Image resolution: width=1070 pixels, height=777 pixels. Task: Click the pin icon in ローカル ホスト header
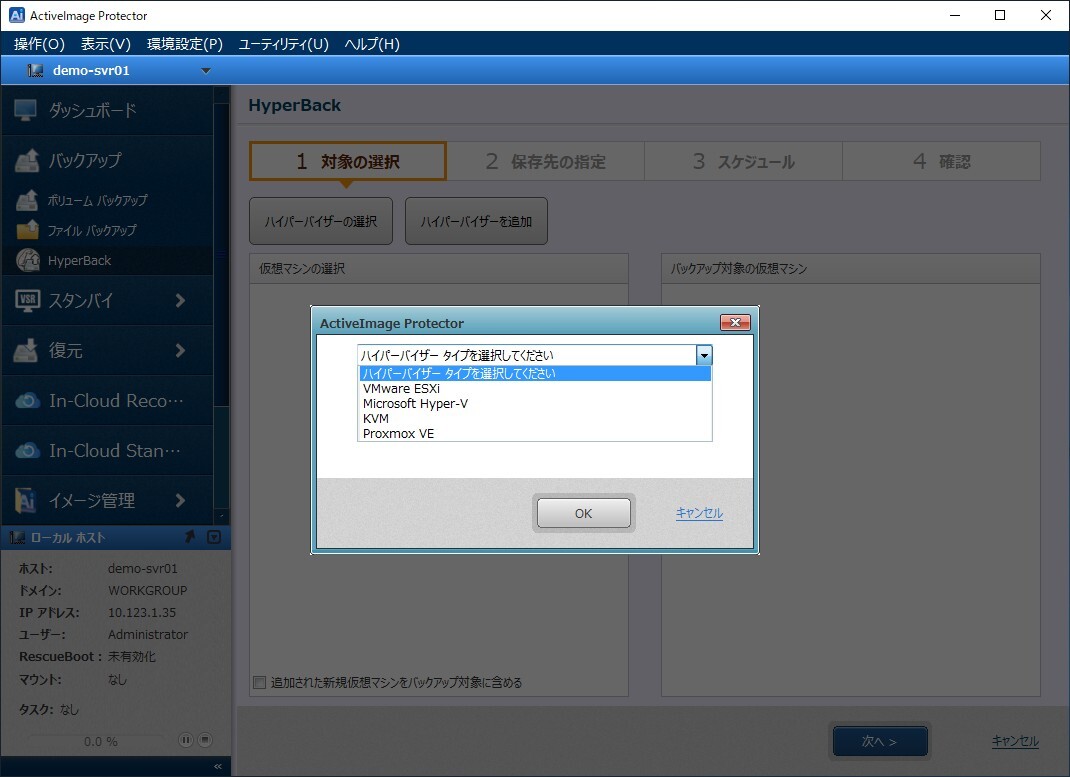190,537
